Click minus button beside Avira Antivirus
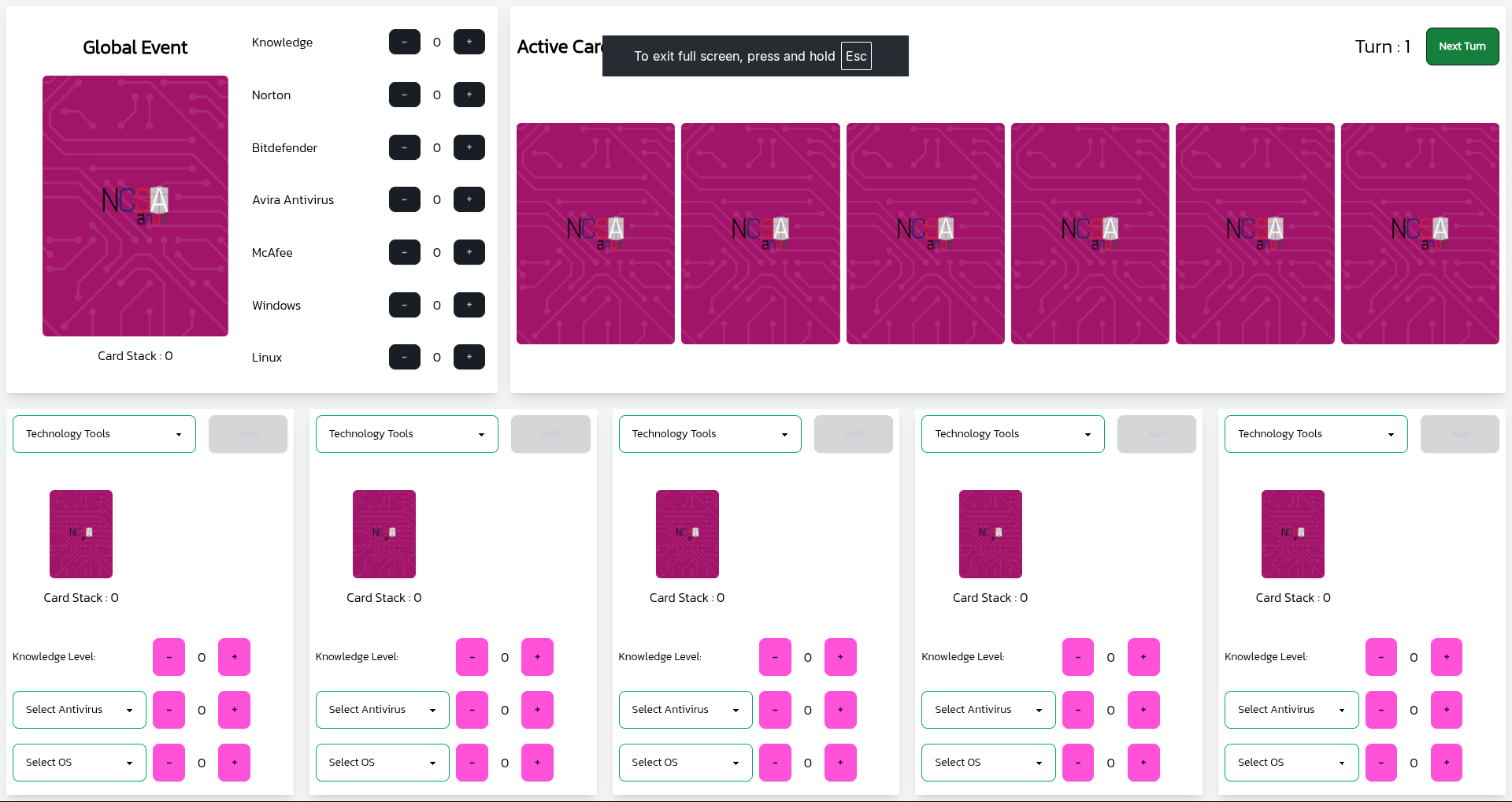The height and width of the screenshot is (802, 1512). coord(404,200)
